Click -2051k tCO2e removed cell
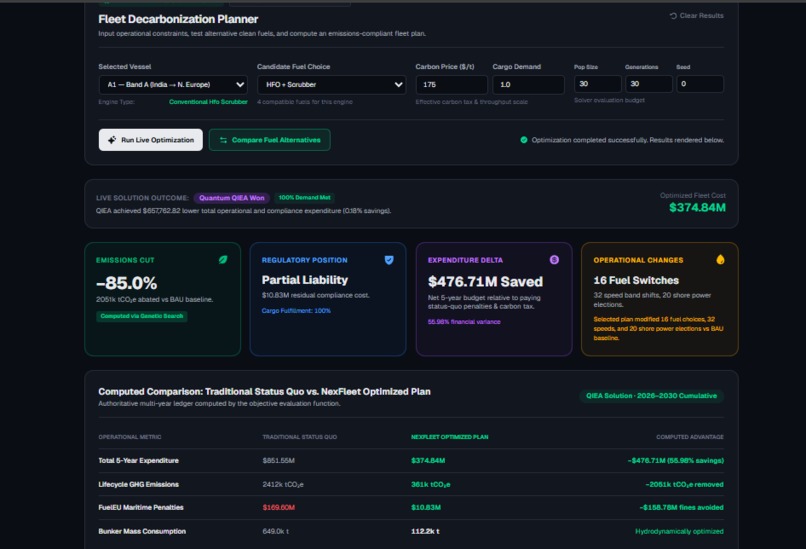This screenshot has height=549, width=806. click(x=684, y=484)
